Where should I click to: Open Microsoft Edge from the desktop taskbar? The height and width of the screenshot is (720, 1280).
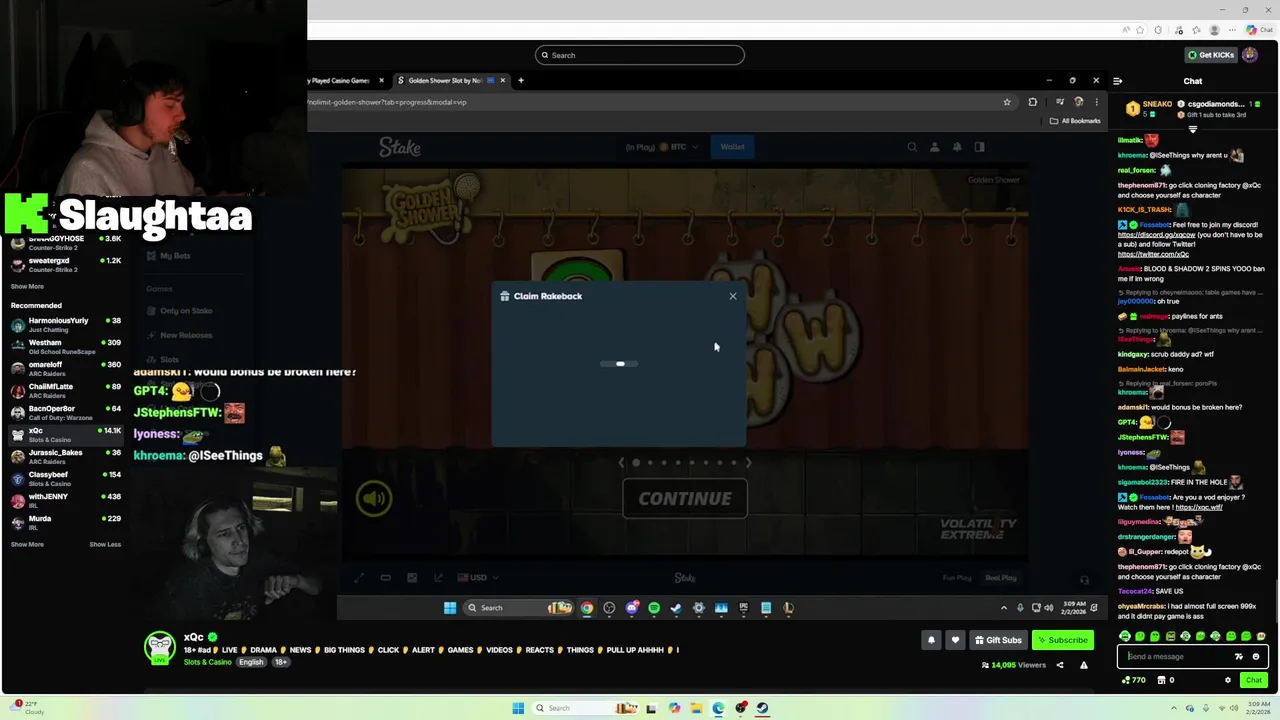[x=718, y=708]
